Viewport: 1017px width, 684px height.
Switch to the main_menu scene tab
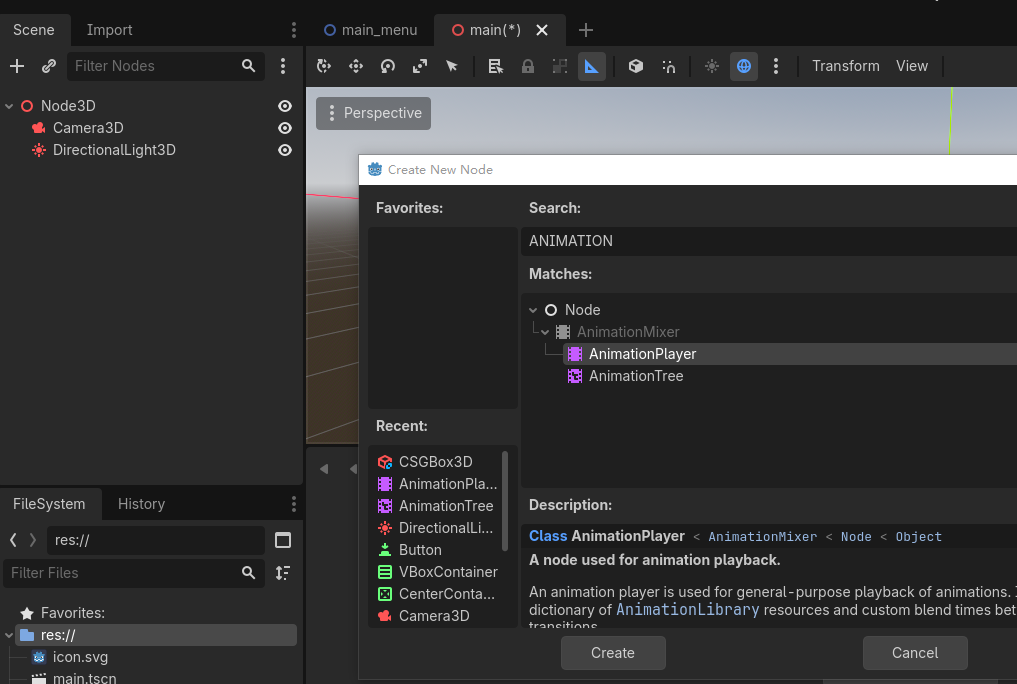coord(371,30)
